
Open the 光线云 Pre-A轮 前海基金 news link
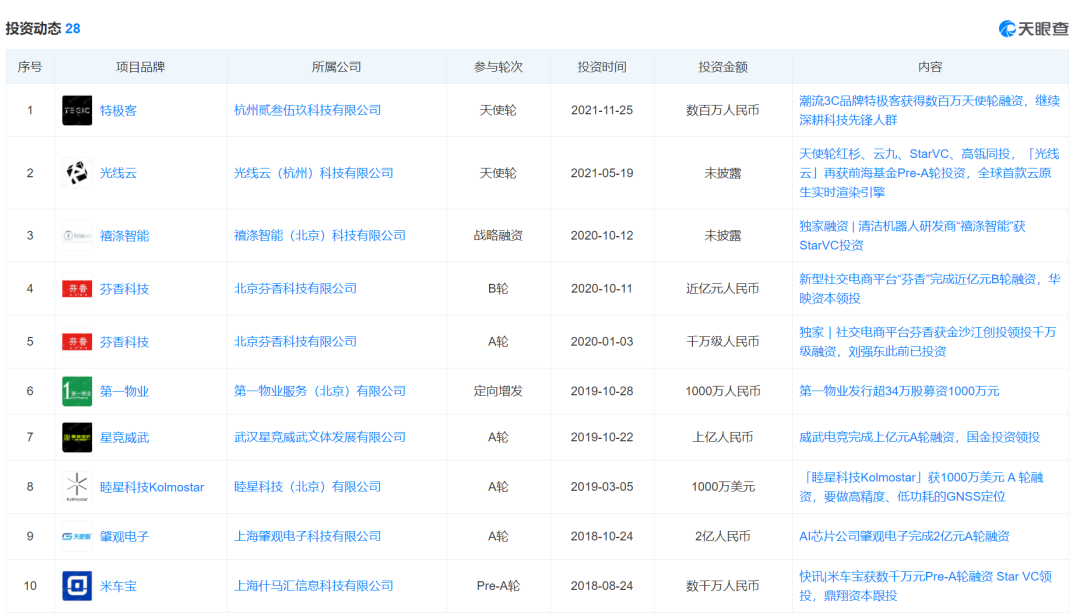point(929,173)
